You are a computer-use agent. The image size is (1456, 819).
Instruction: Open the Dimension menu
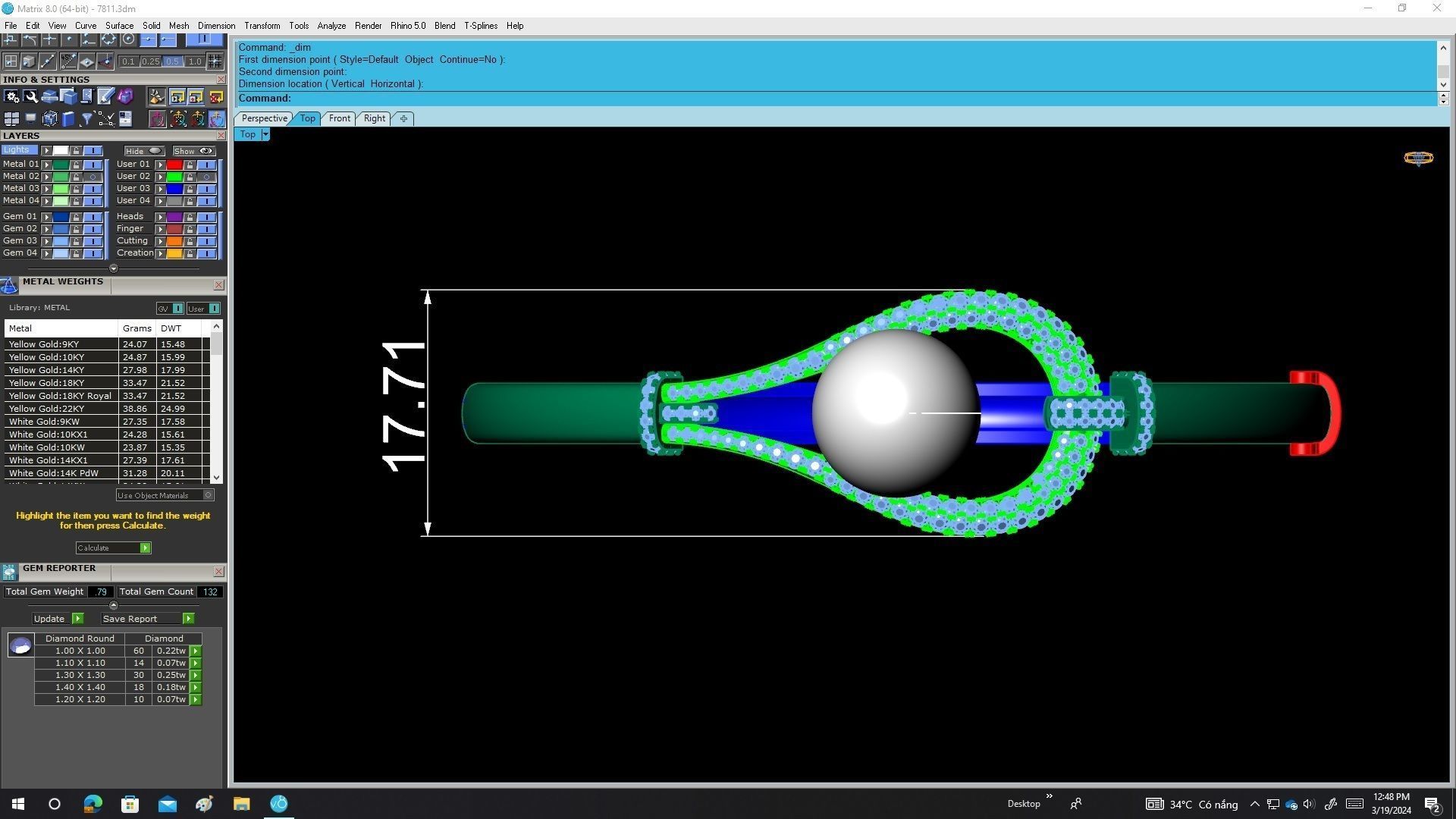click(216, 26)
